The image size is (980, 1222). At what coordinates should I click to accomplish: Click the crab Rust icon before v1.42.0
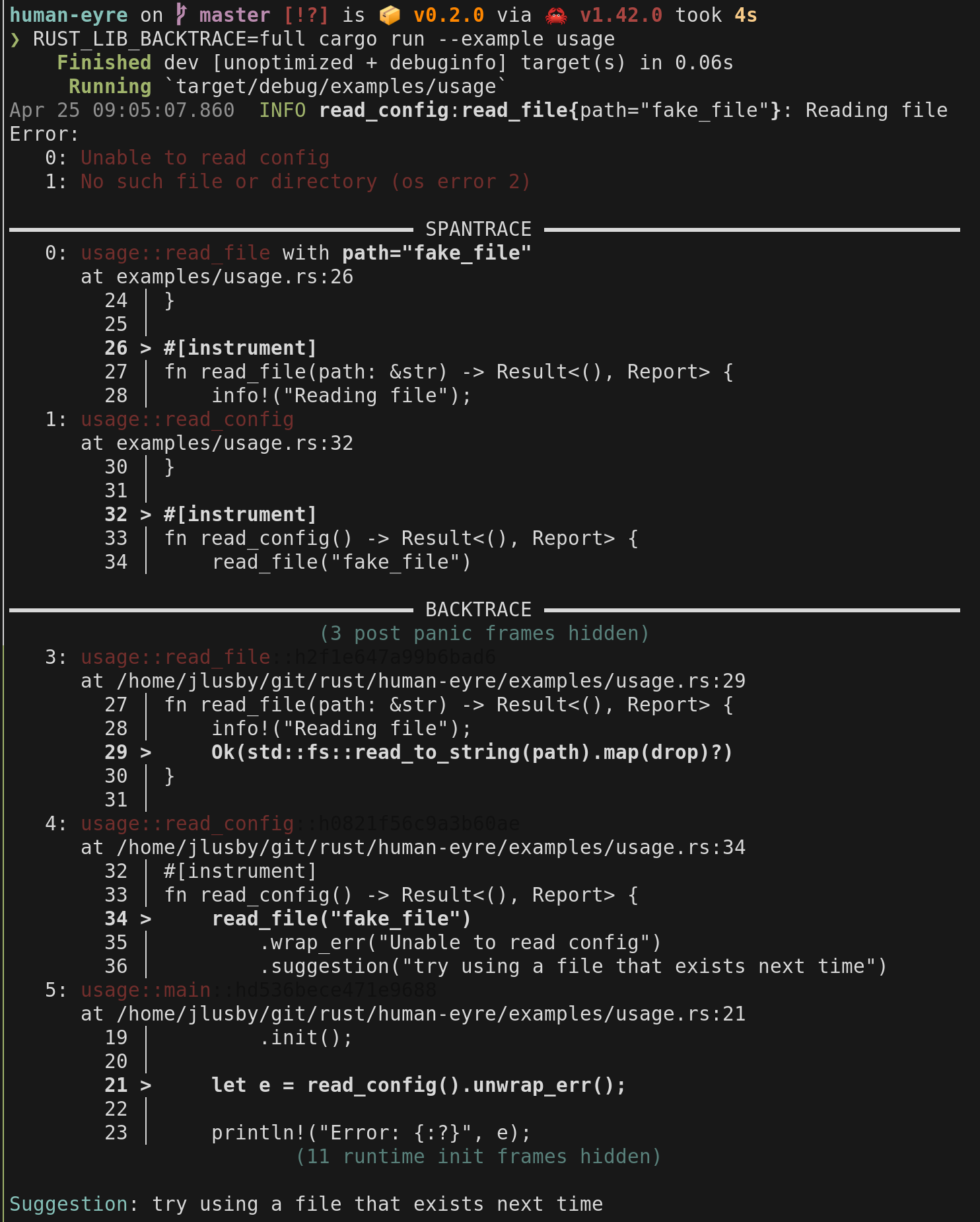click(556, 15)
